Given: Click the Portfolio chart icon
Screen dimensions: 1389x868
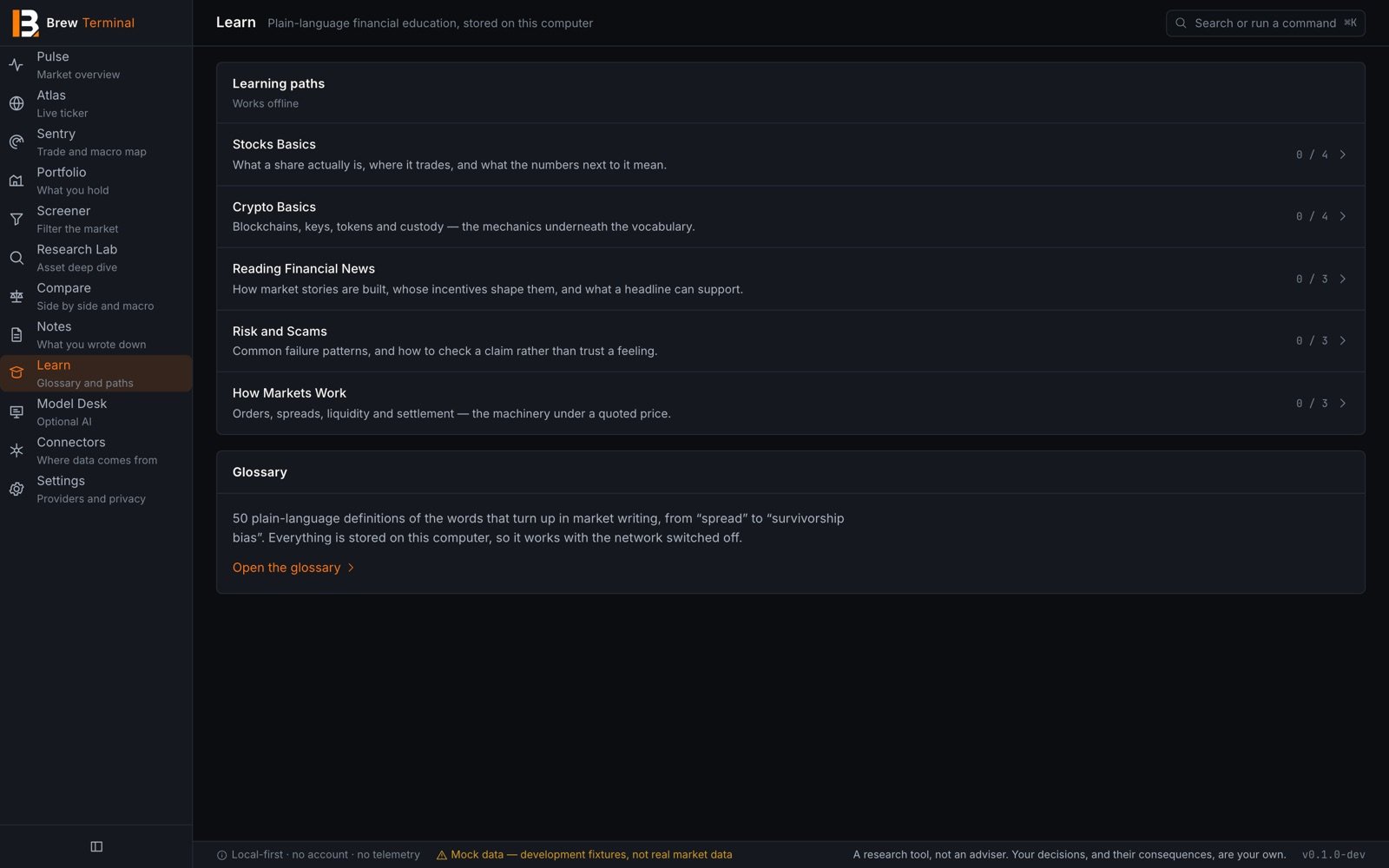Looking at the screenshot, I should [x=16, y=181].
